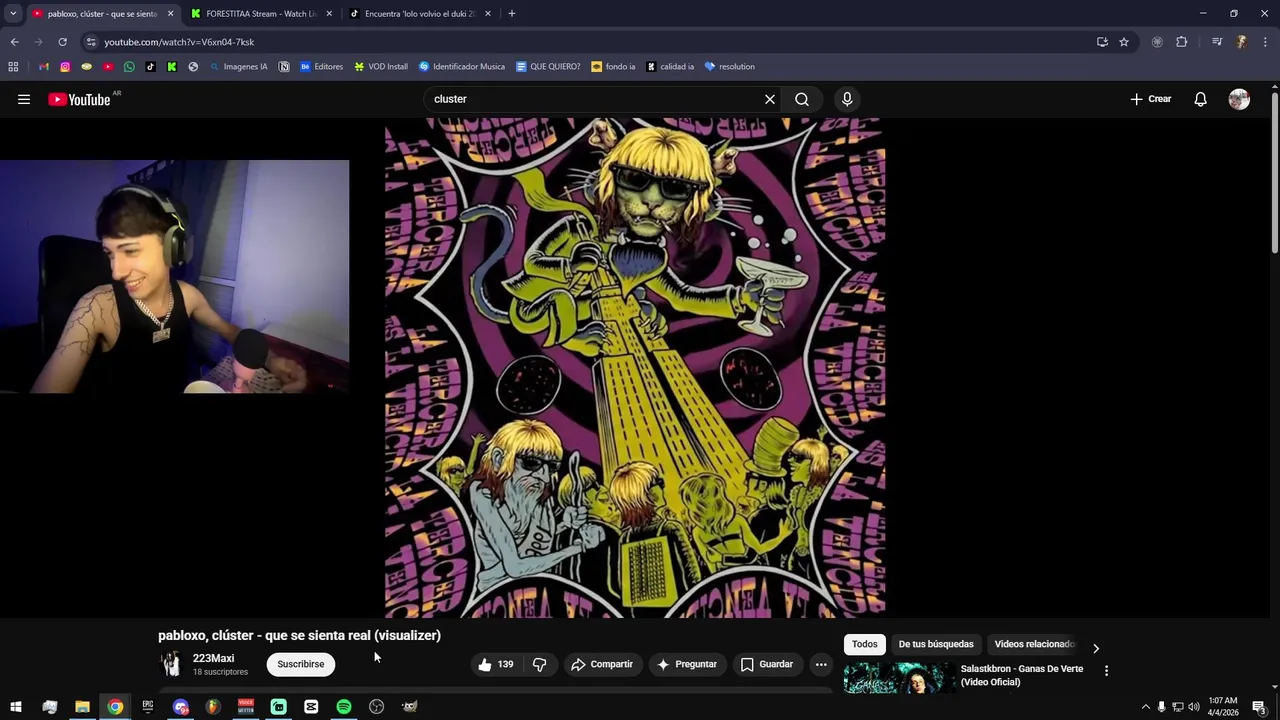Click the Crear button
The width and height of the screenshot is (1280, 720).
pos(1151,99)
